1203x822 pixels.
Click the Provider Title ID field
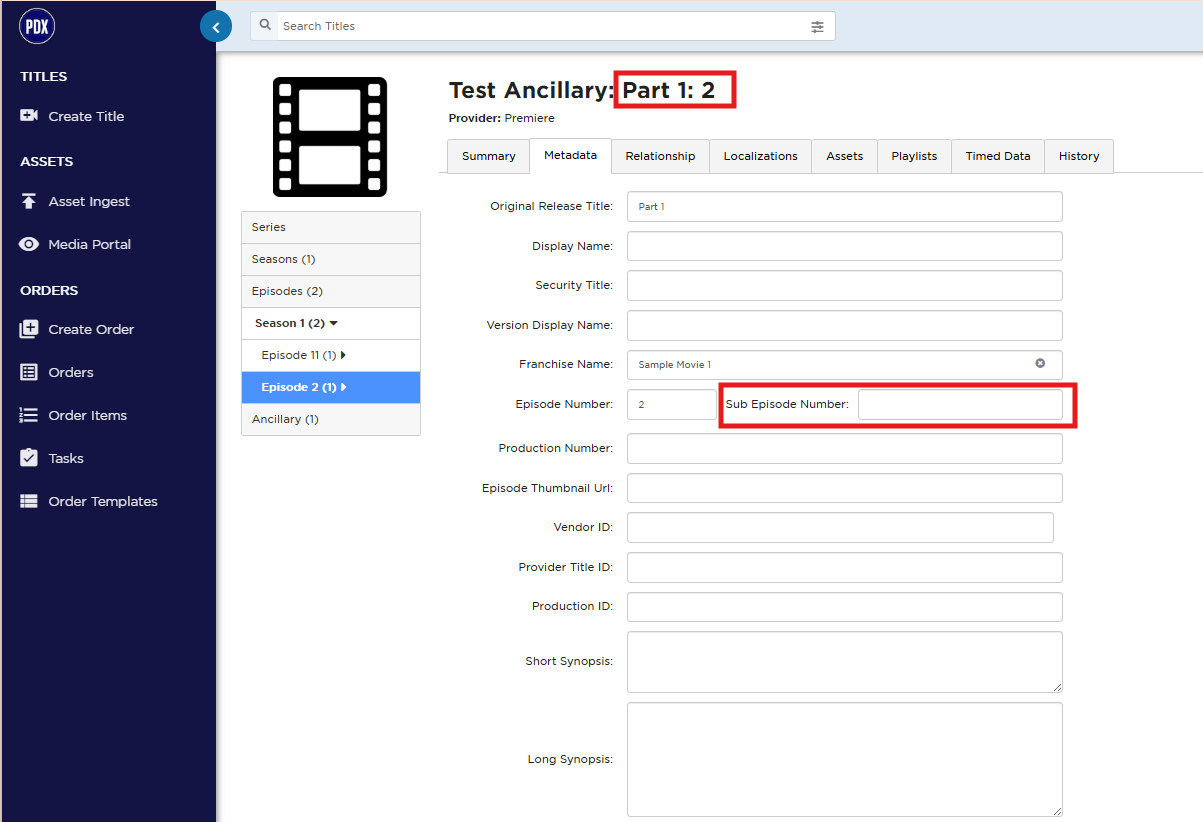click(x=844, y=567)
